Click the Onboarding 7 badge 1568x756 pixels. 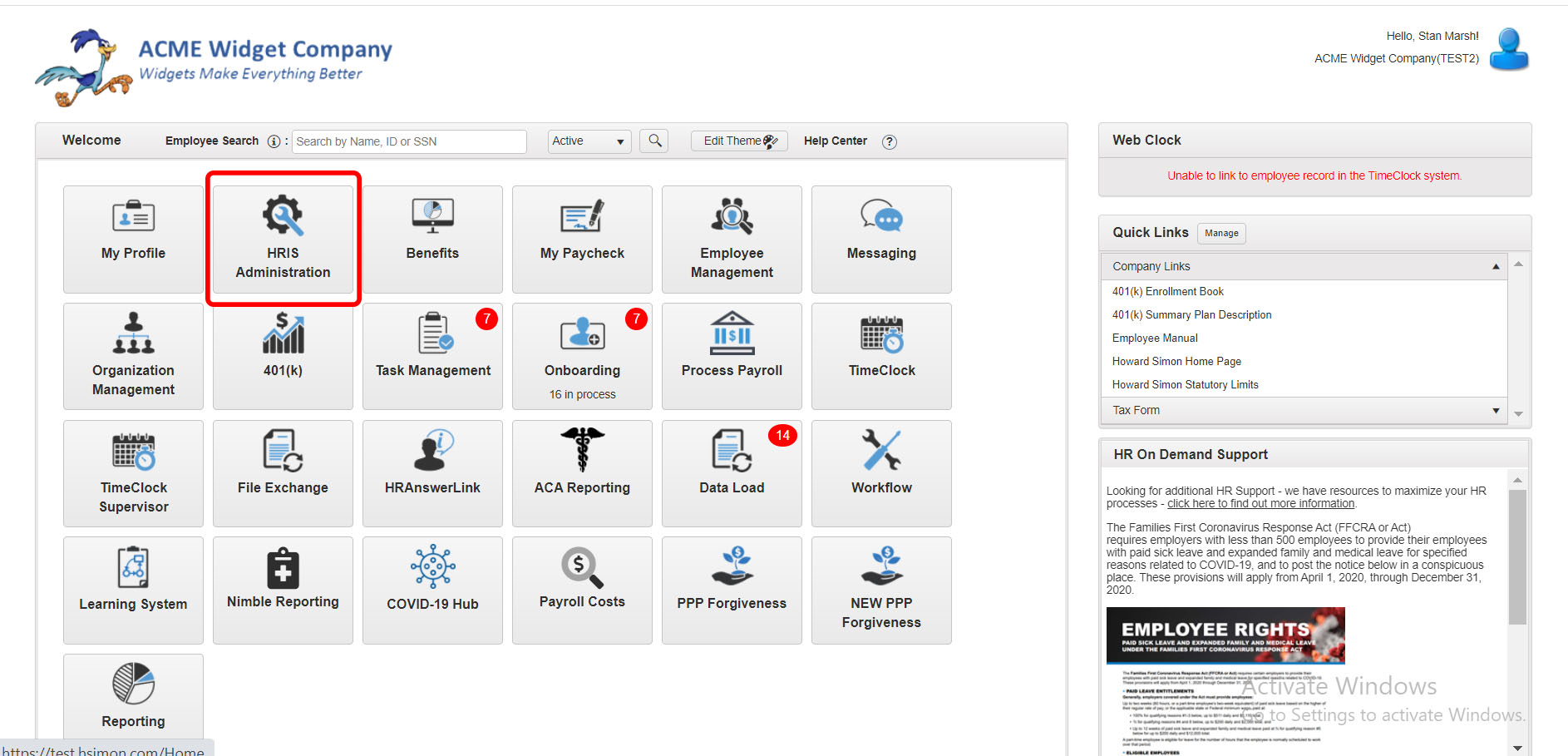636,319
